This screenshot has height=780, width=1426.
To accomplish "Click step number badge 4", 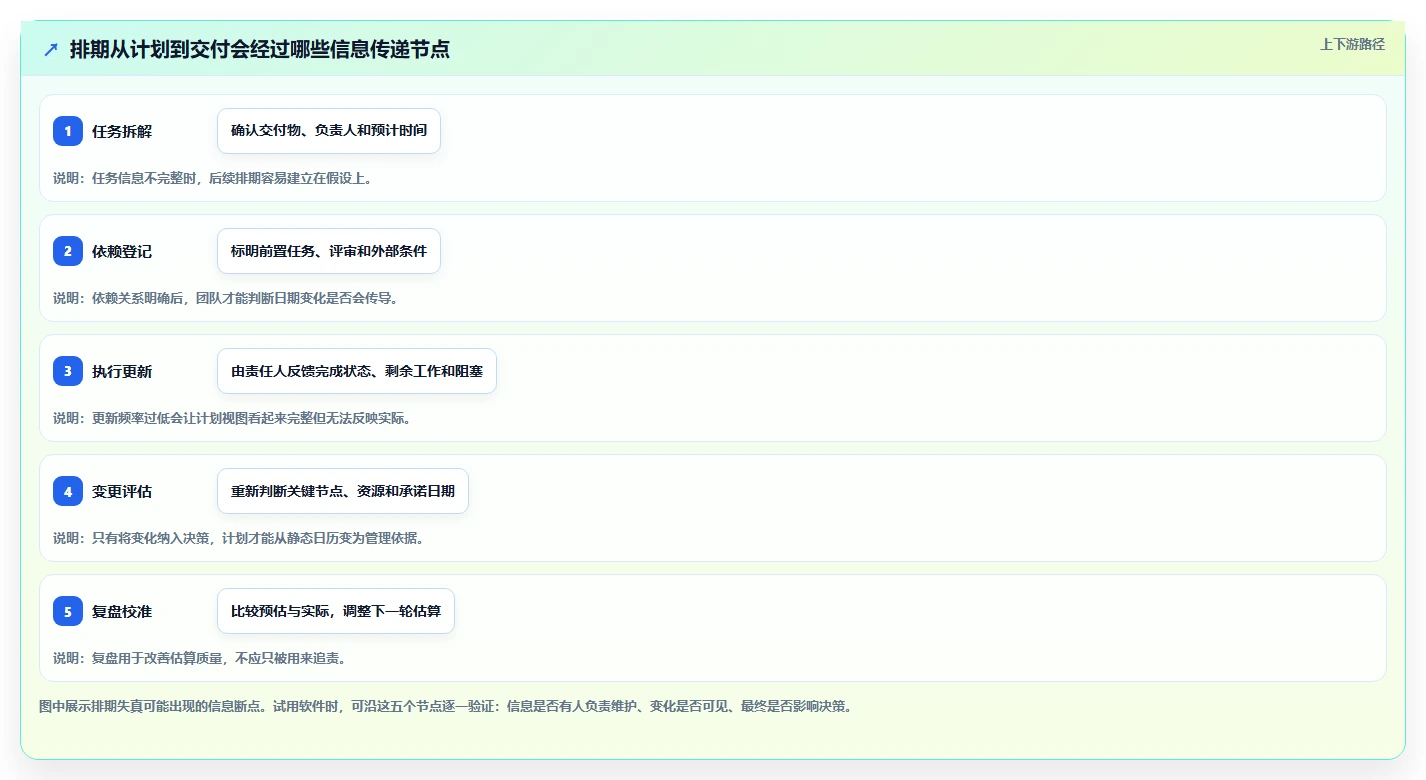I will point(68,491).
